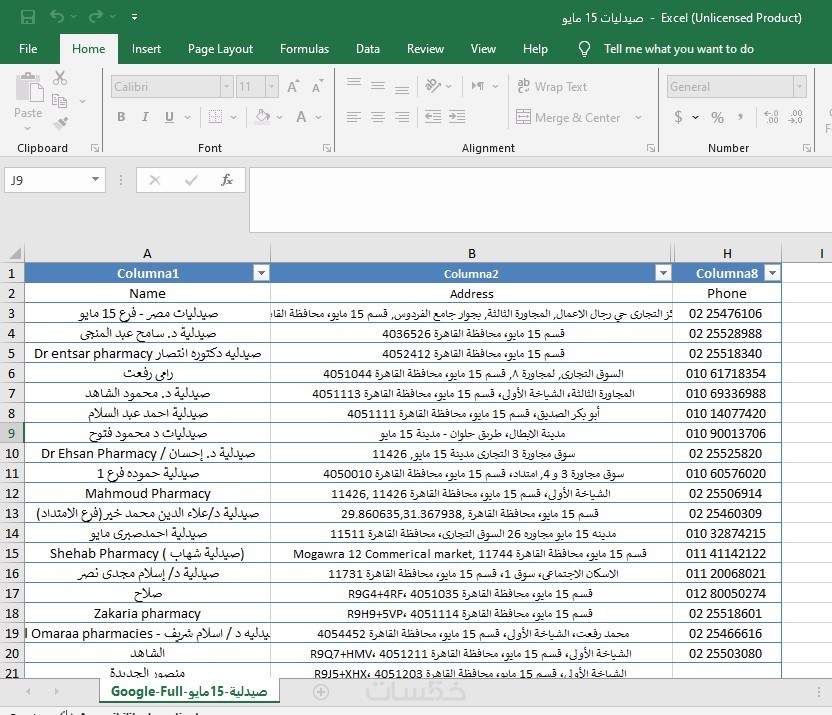Click the Redo arrow icon
The height and width of the screenshot is (715, 832).
tap(96, 17)
